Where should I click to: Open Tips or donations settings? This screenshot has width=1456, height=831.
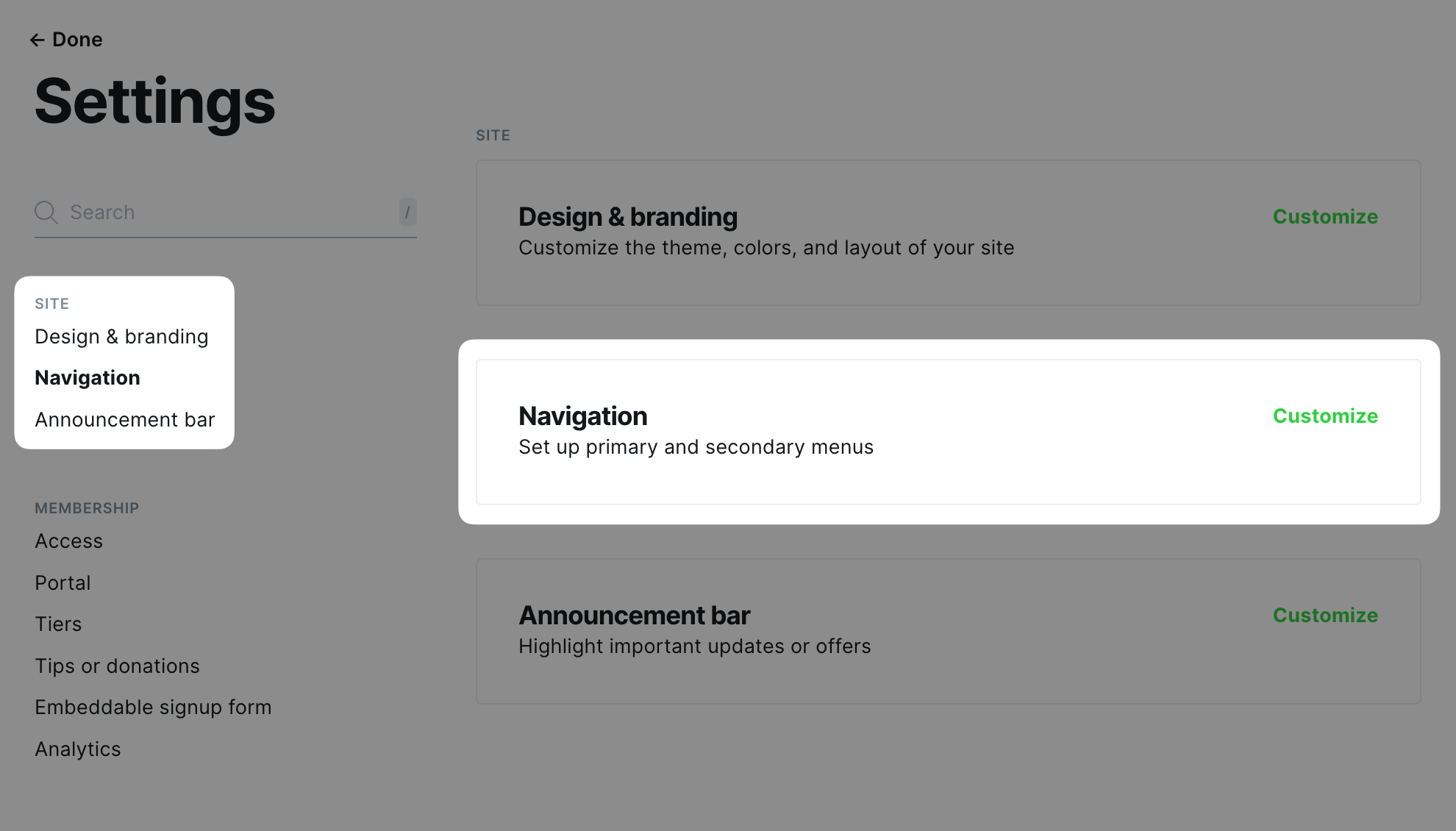point(117,666)
